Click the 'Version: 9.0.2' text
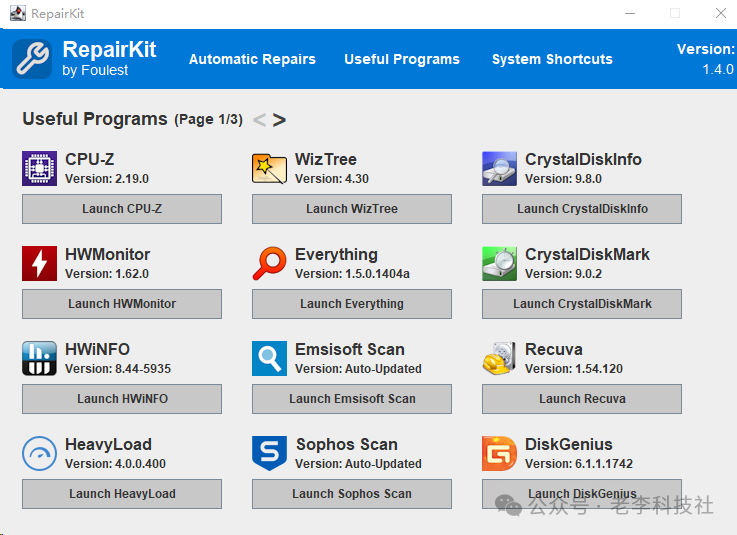Screen dimensions: 737x535 click(563, 274)
